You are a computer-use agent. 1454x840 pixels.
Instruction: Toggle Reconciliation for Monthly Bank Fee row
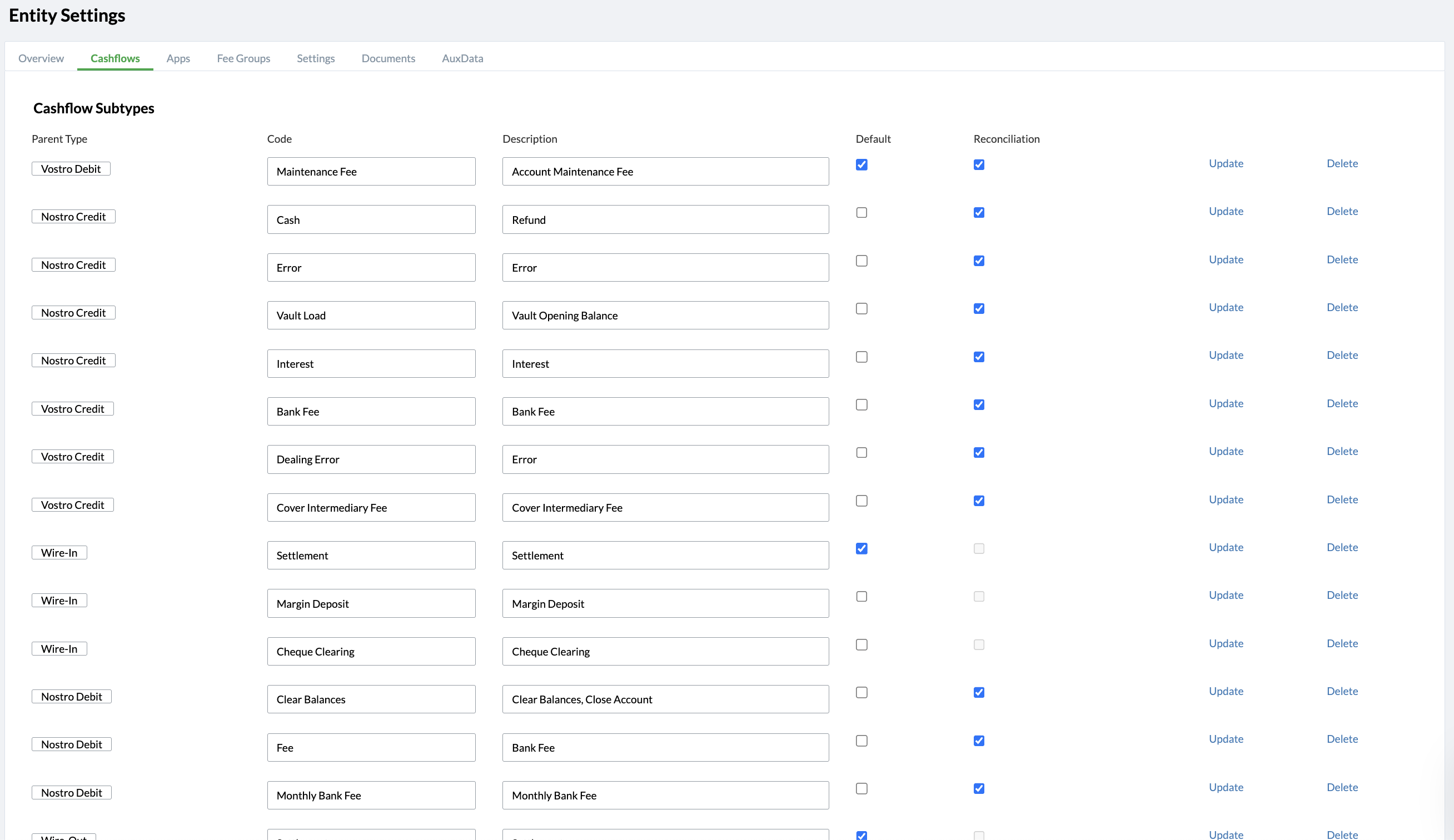[x=979, y=788]
